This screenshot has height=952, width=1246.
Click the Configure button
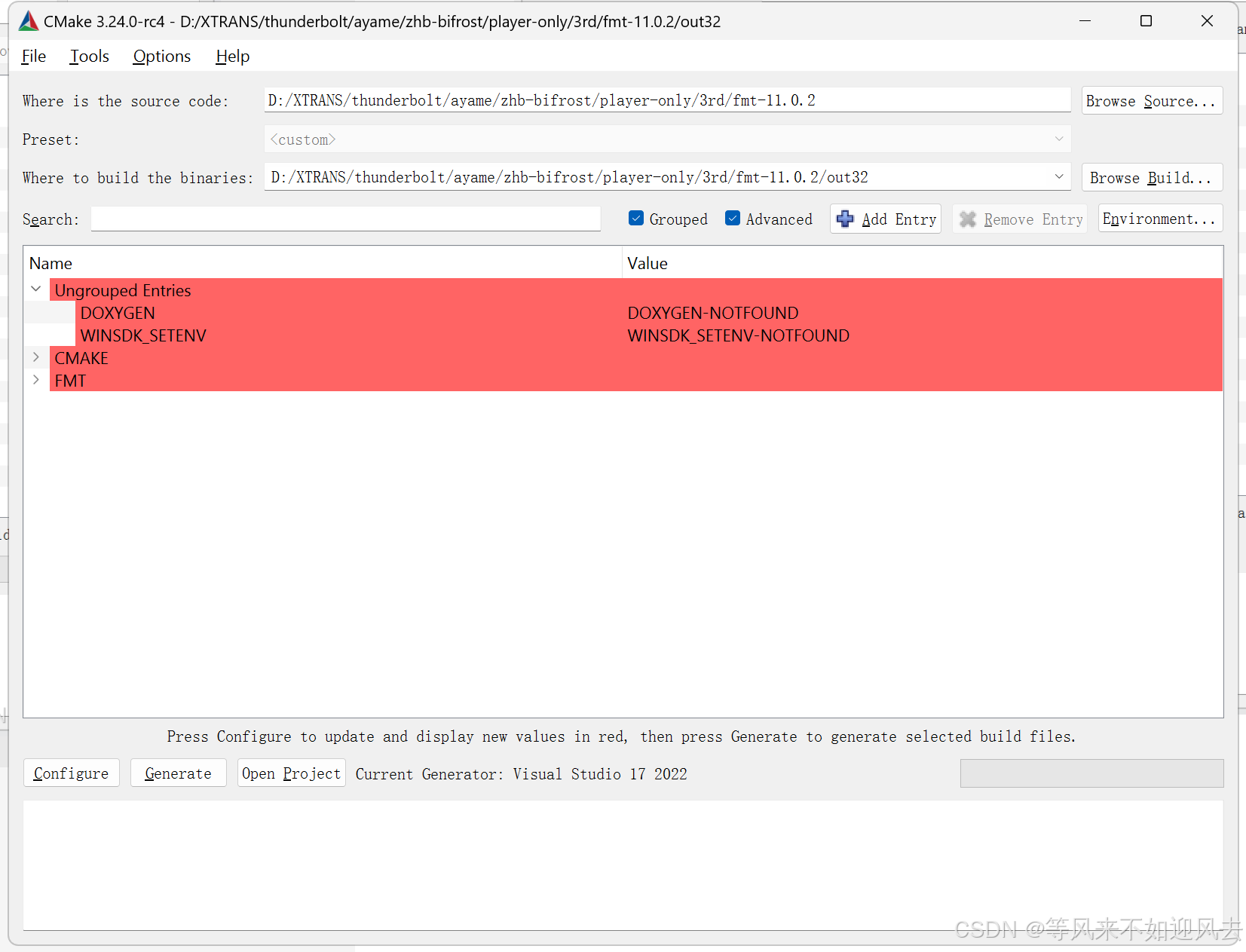(x=72, y=773)
